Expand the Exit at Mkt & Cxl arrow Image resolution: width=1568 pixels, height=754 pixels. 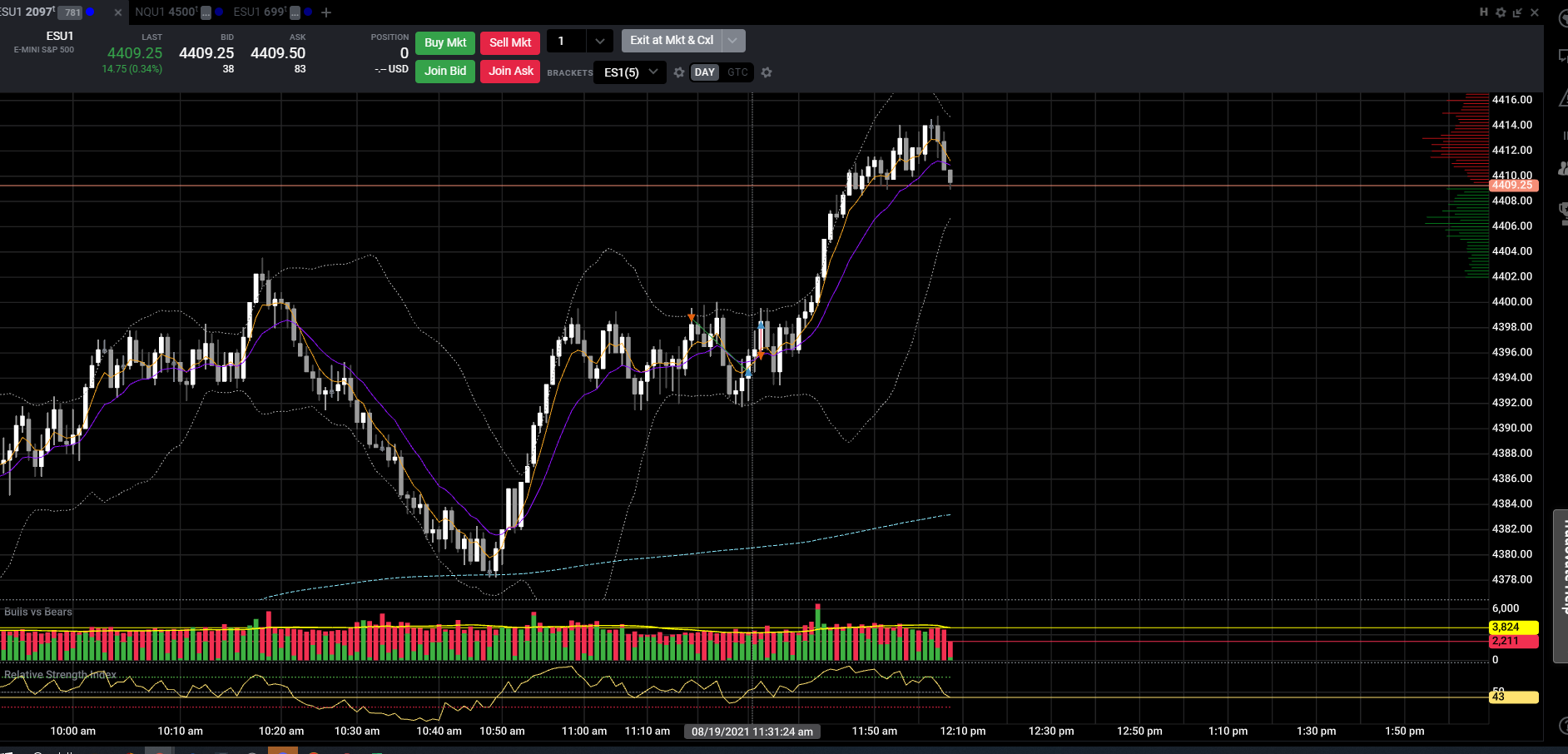pyautogui.click(x=732, y=41)
